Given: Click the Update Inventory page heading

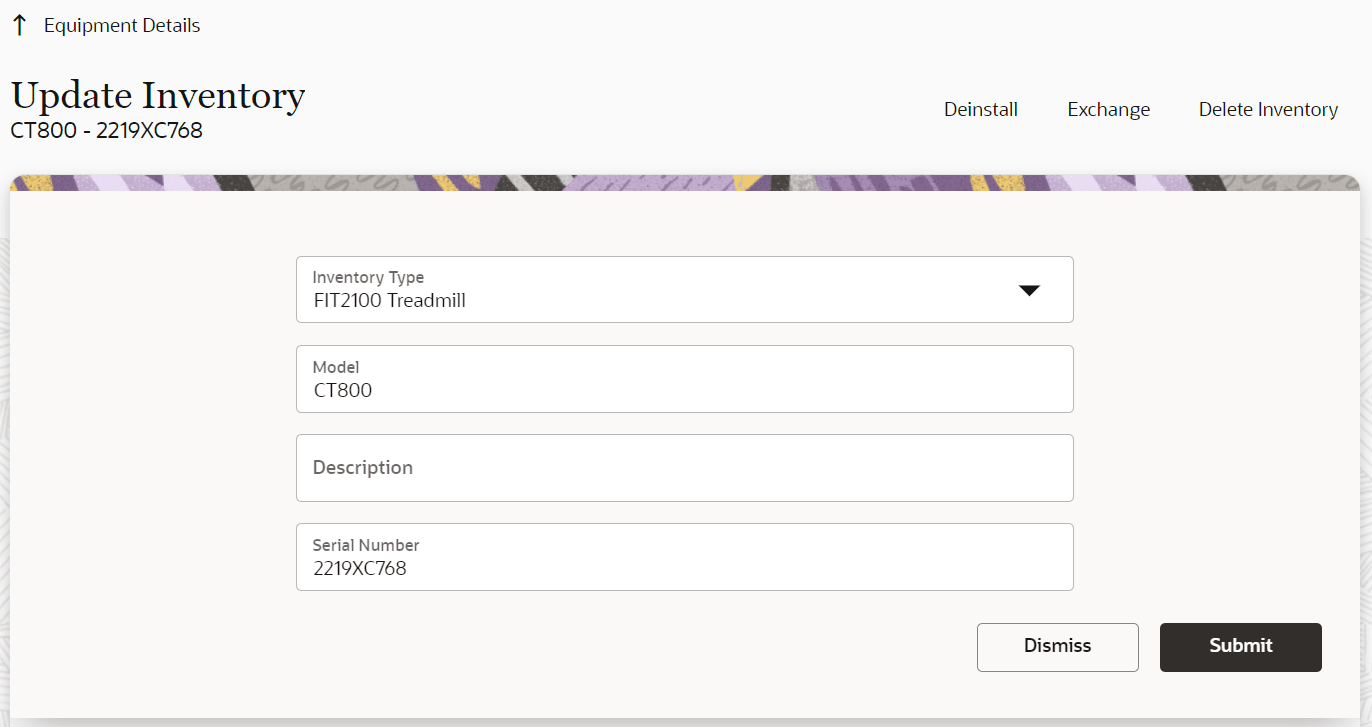Looking at the screenshot, I should click(x=158, y=96).
